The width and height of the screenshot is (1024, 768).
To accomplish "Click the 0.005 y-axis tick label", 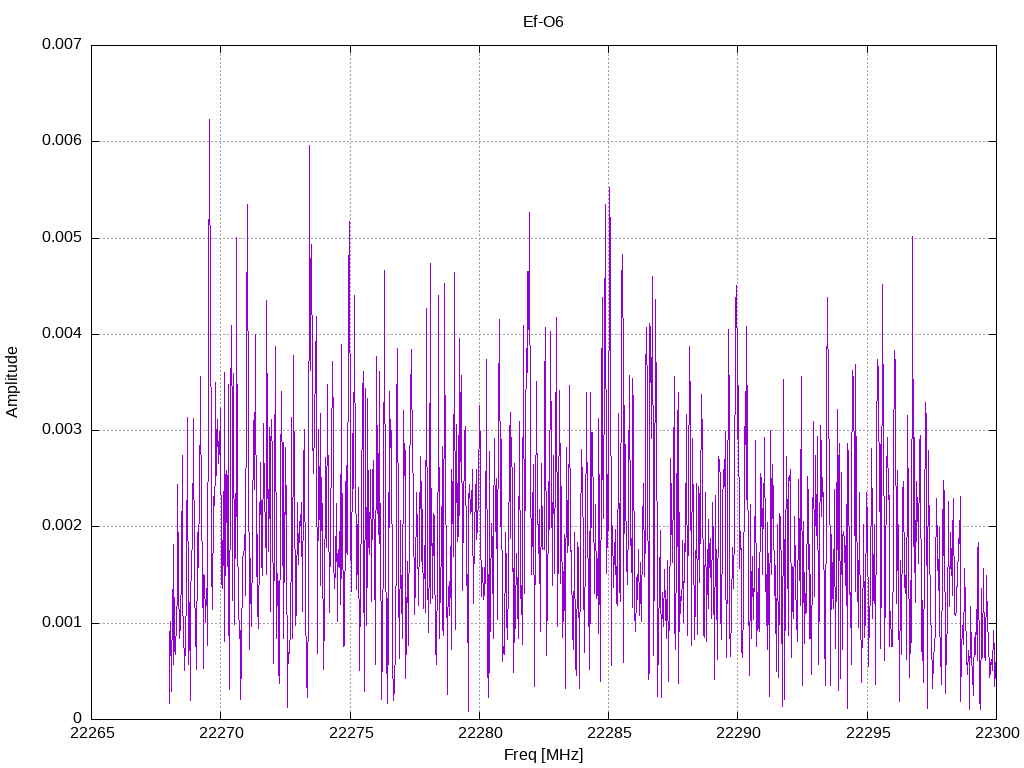I will [x=62, y=237].
